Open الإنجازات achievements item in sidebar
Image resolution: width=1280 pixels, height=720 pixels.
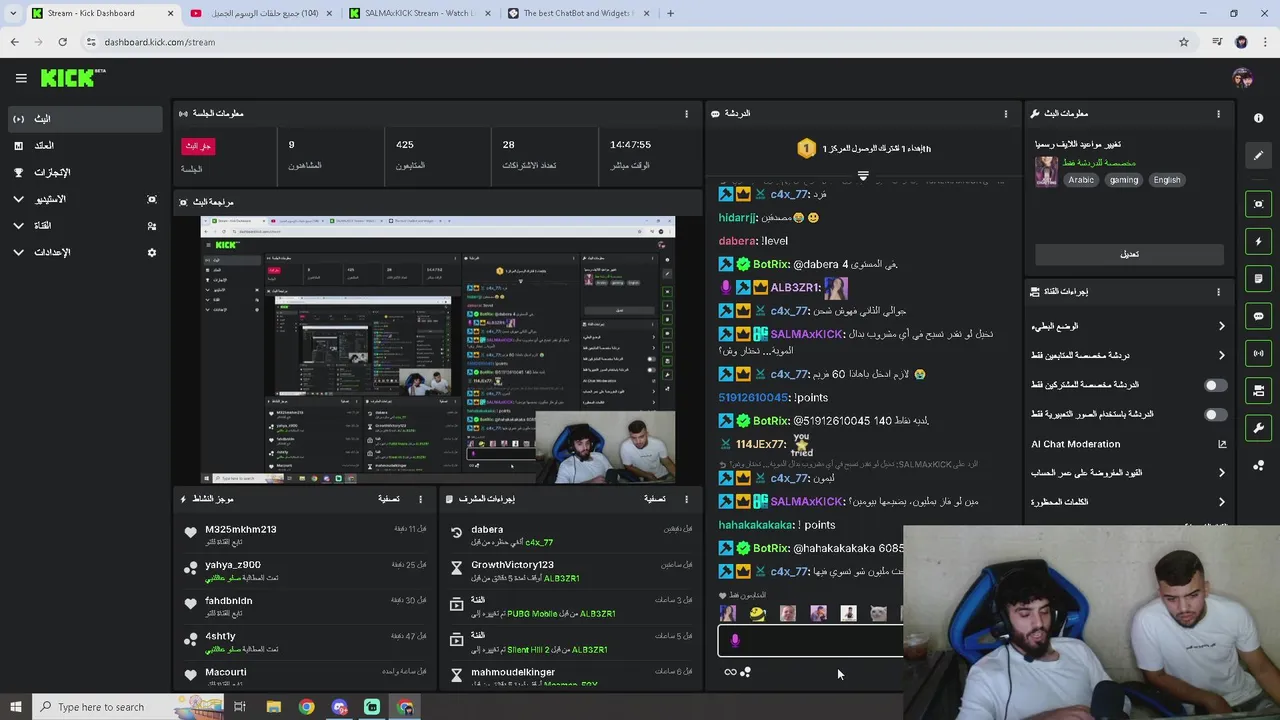(83, 172)
